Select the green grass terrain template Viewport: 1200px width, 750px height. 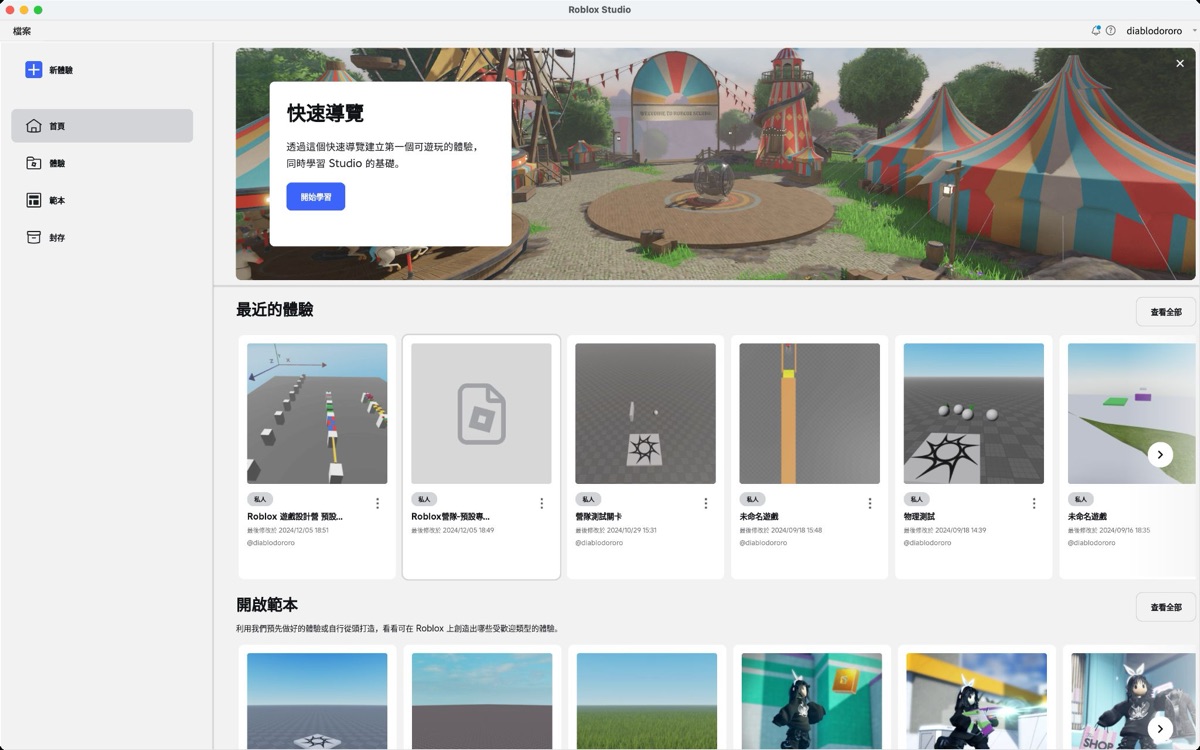click(645, 701)
